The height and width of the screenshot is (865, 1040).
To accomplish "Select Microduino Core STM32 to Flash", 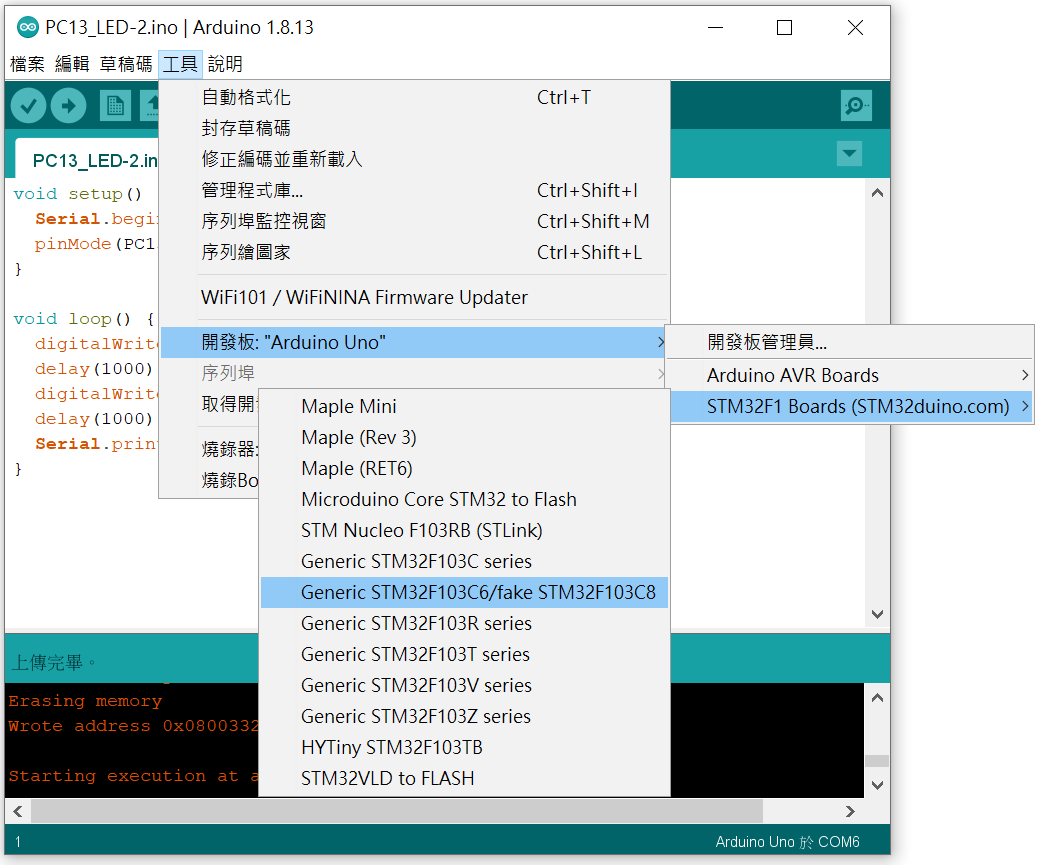I will pos(464,499).
